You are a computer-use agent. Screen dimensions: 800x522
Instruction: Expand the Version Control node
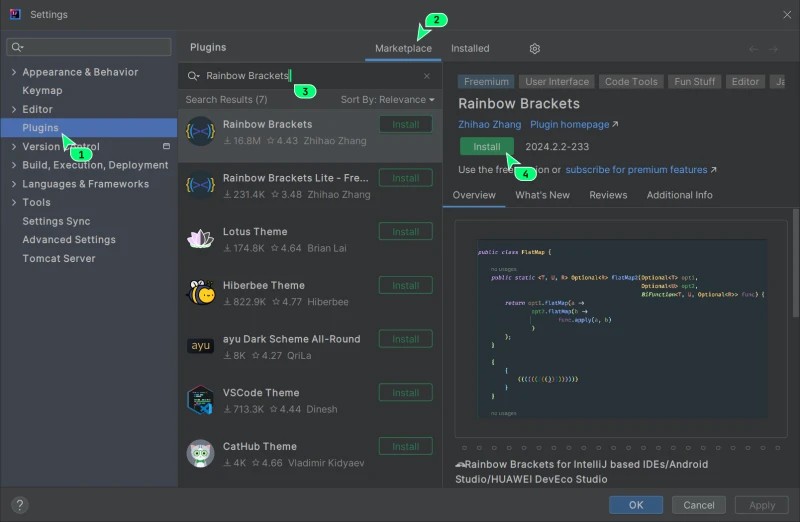tap(14, 146)
